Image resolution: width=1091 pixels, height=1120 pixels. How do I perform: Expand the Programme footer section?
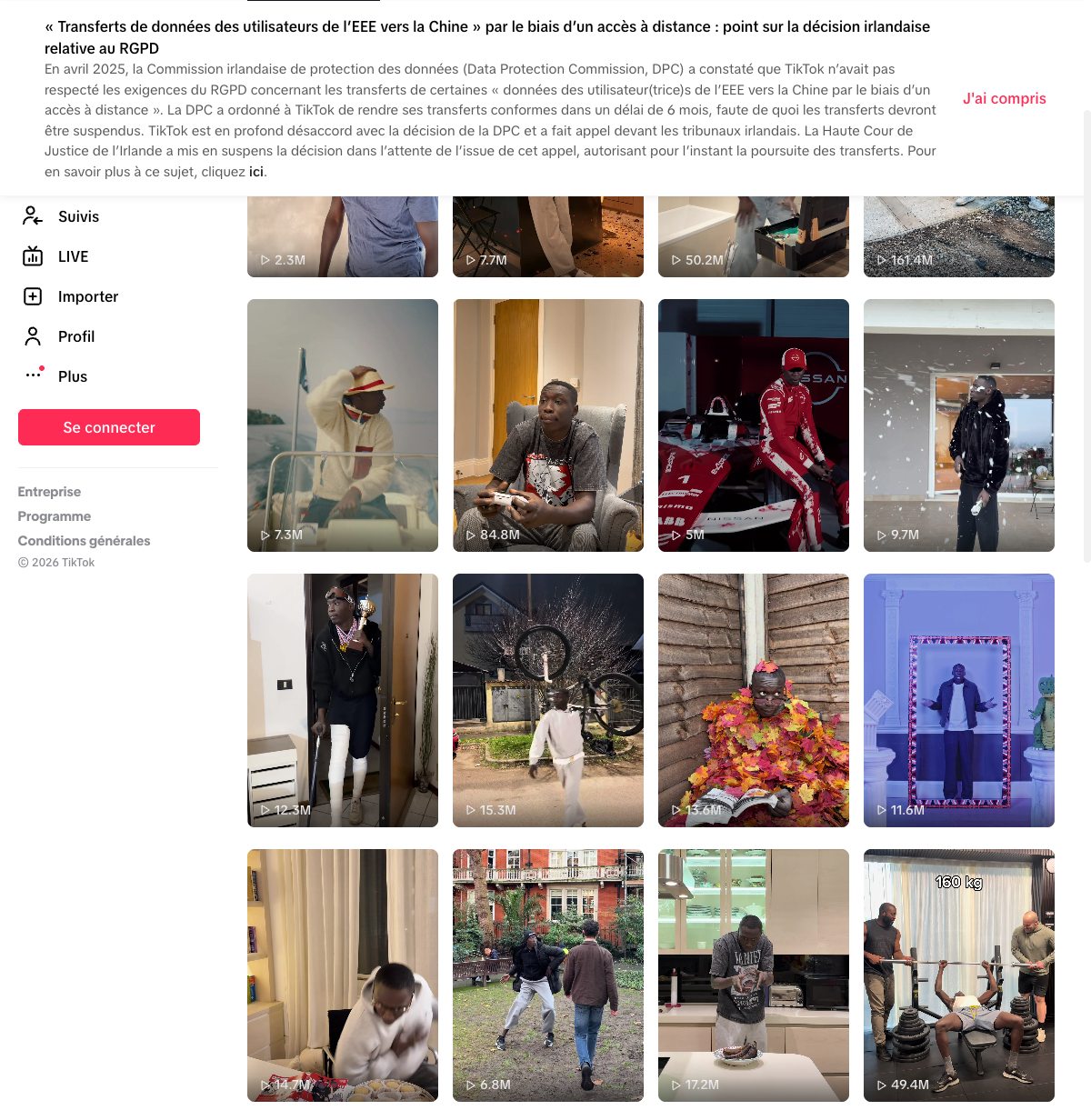click(x=55, y=516)
